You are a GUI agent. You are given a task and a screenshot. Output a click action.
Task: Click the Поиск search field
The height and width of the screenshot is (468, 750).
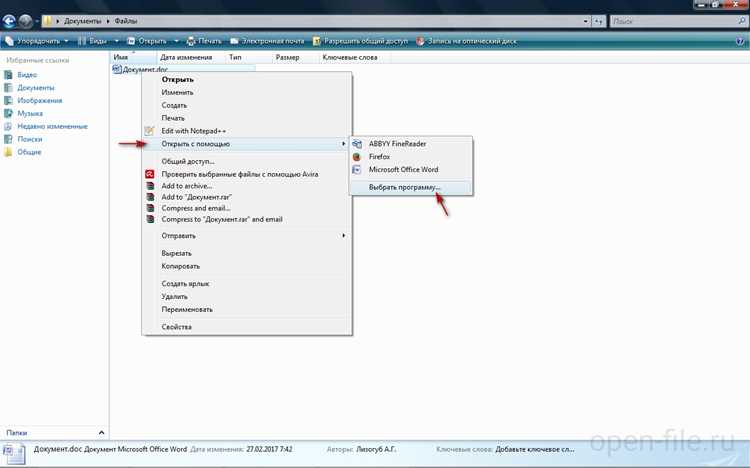(x=673, y=22)
